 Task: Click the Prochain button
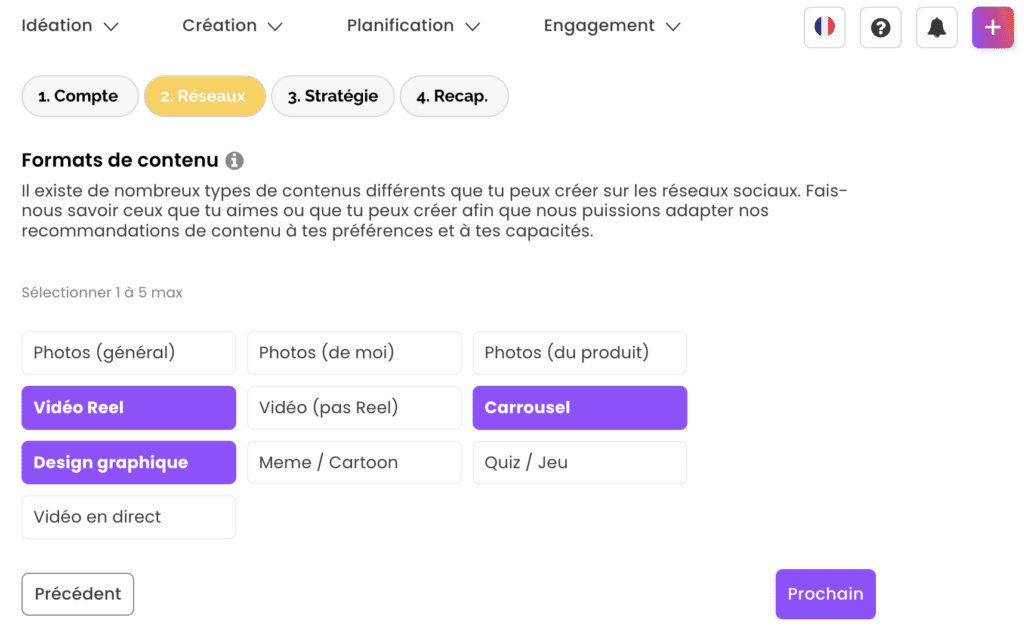pos(825,594)
